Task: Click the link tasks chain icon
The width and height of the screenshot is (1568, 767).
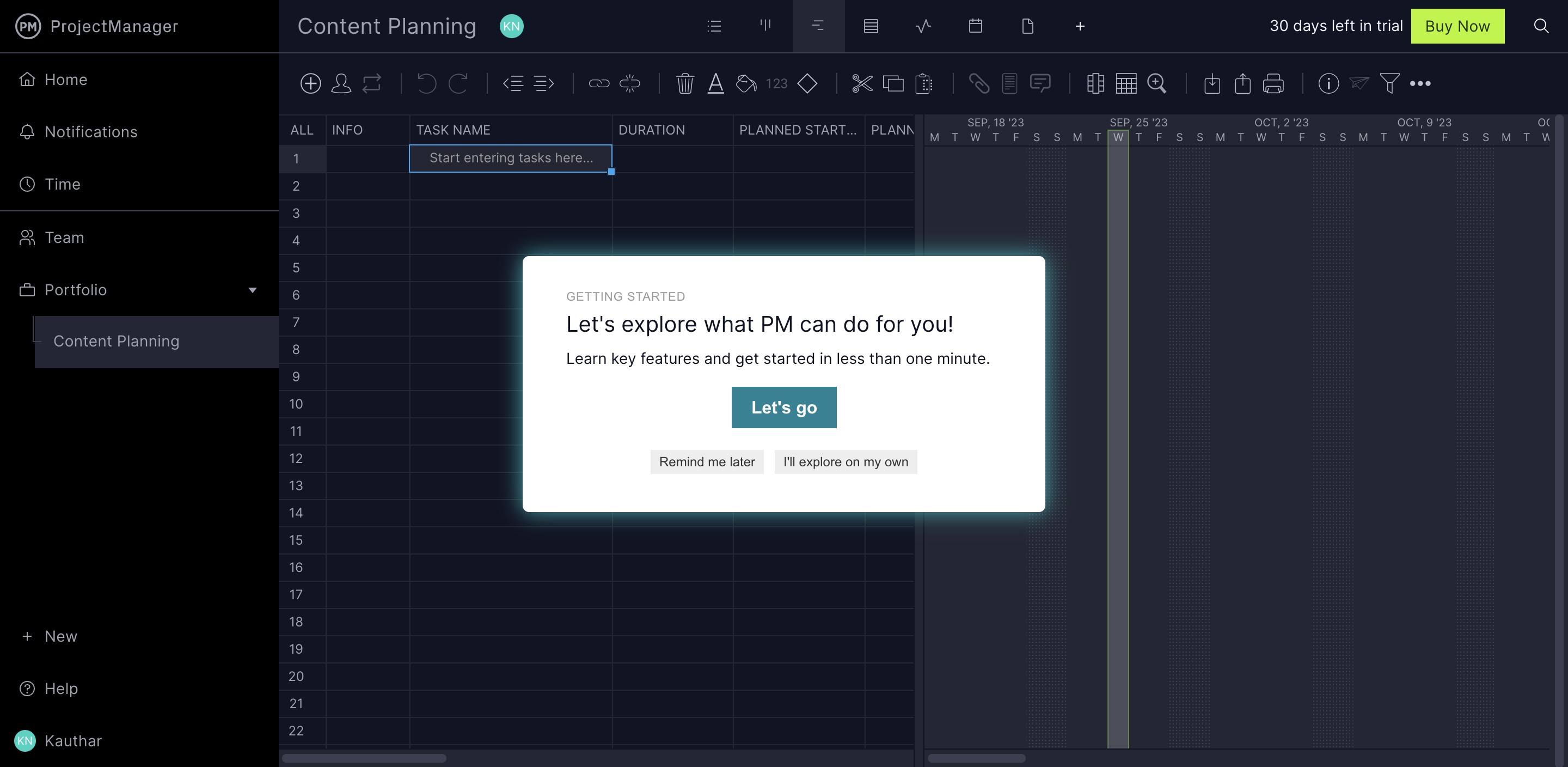Action: (x=599, y=83)
